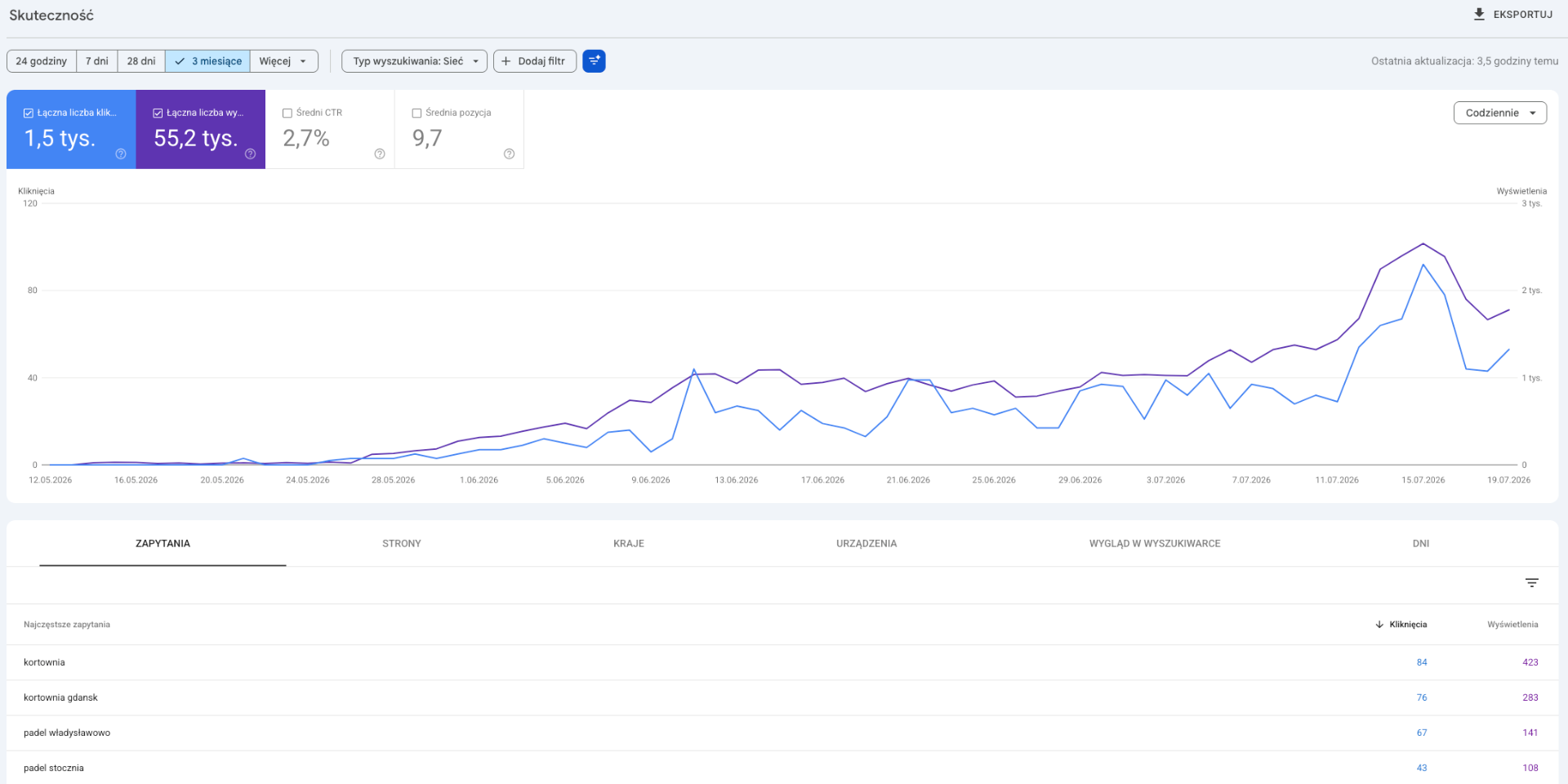Click the impressions value 108
Viewport: 1568px width, 784px height.
tap(1530, 768)
